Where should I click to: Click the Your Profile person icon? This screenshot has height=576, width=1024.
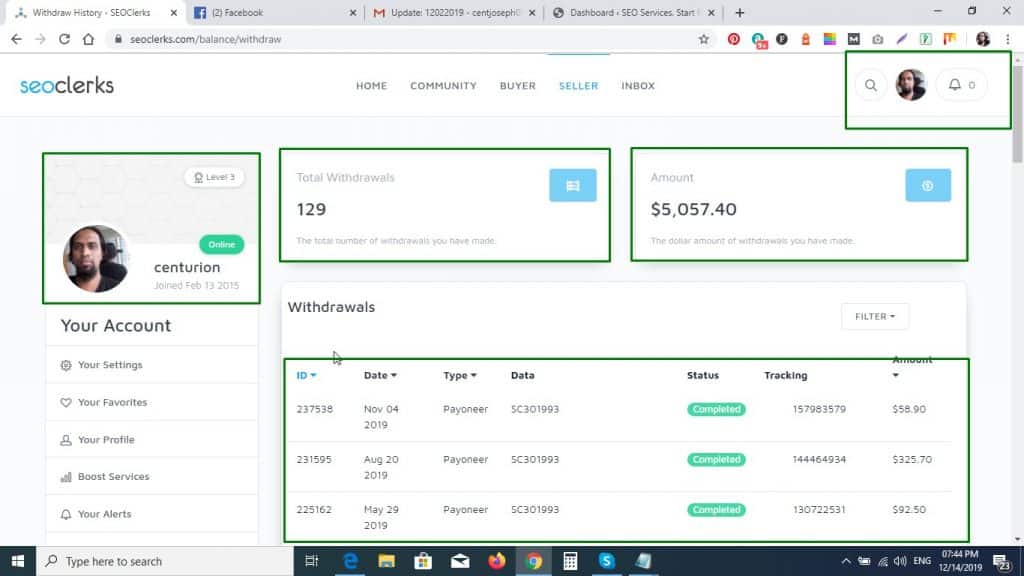pos(66,440)
